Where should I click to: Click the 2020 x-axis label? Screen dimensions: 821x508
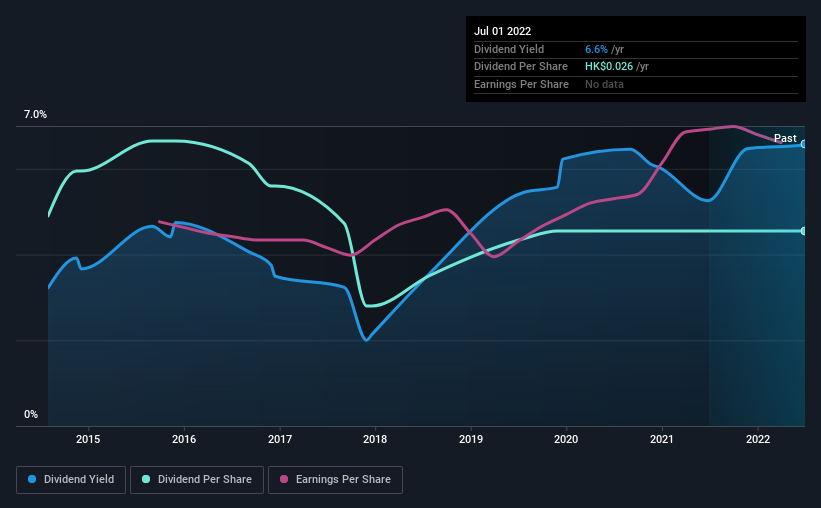point(566,439)
